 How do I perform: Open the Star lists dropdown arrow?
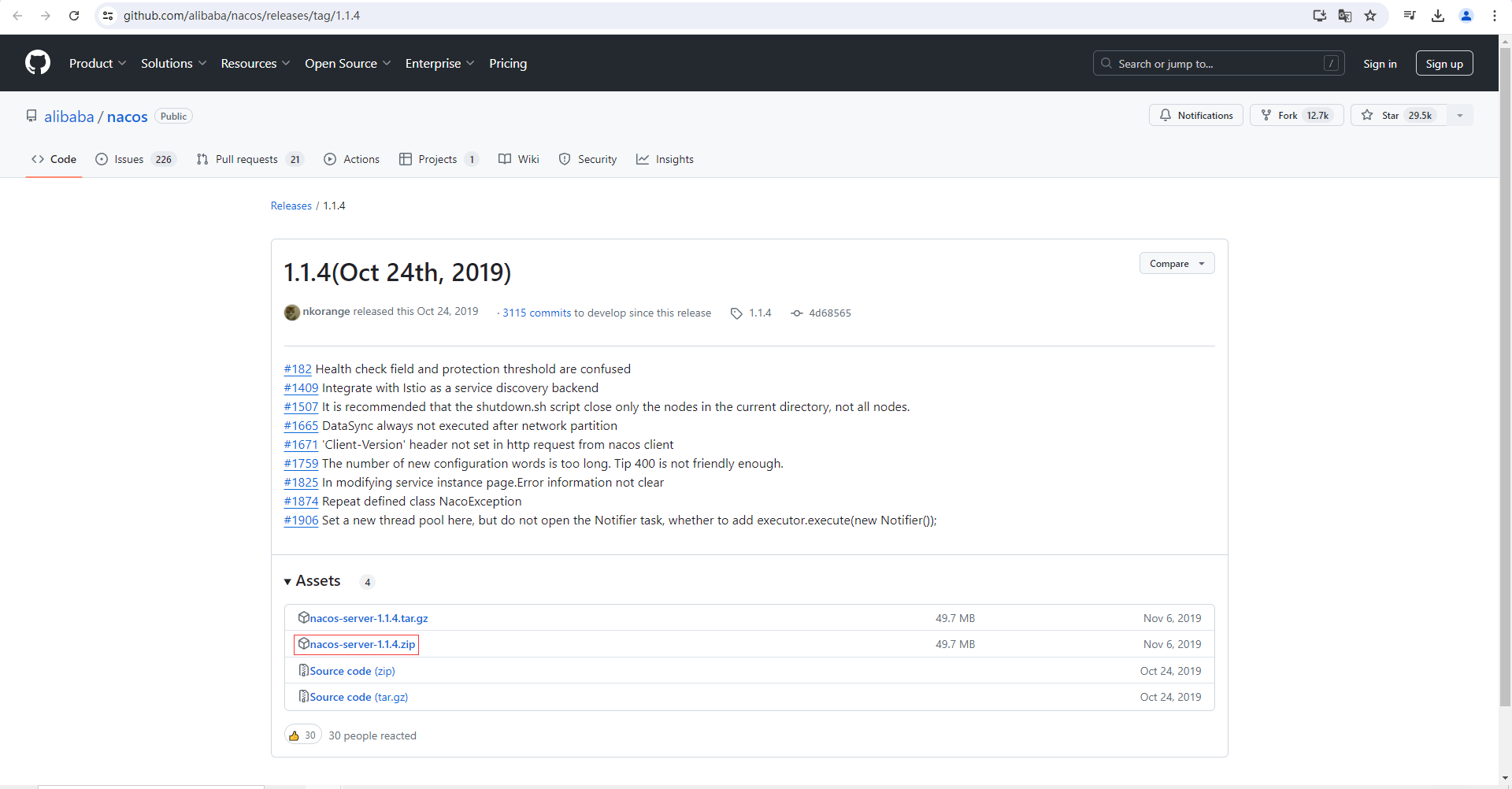1460,115
